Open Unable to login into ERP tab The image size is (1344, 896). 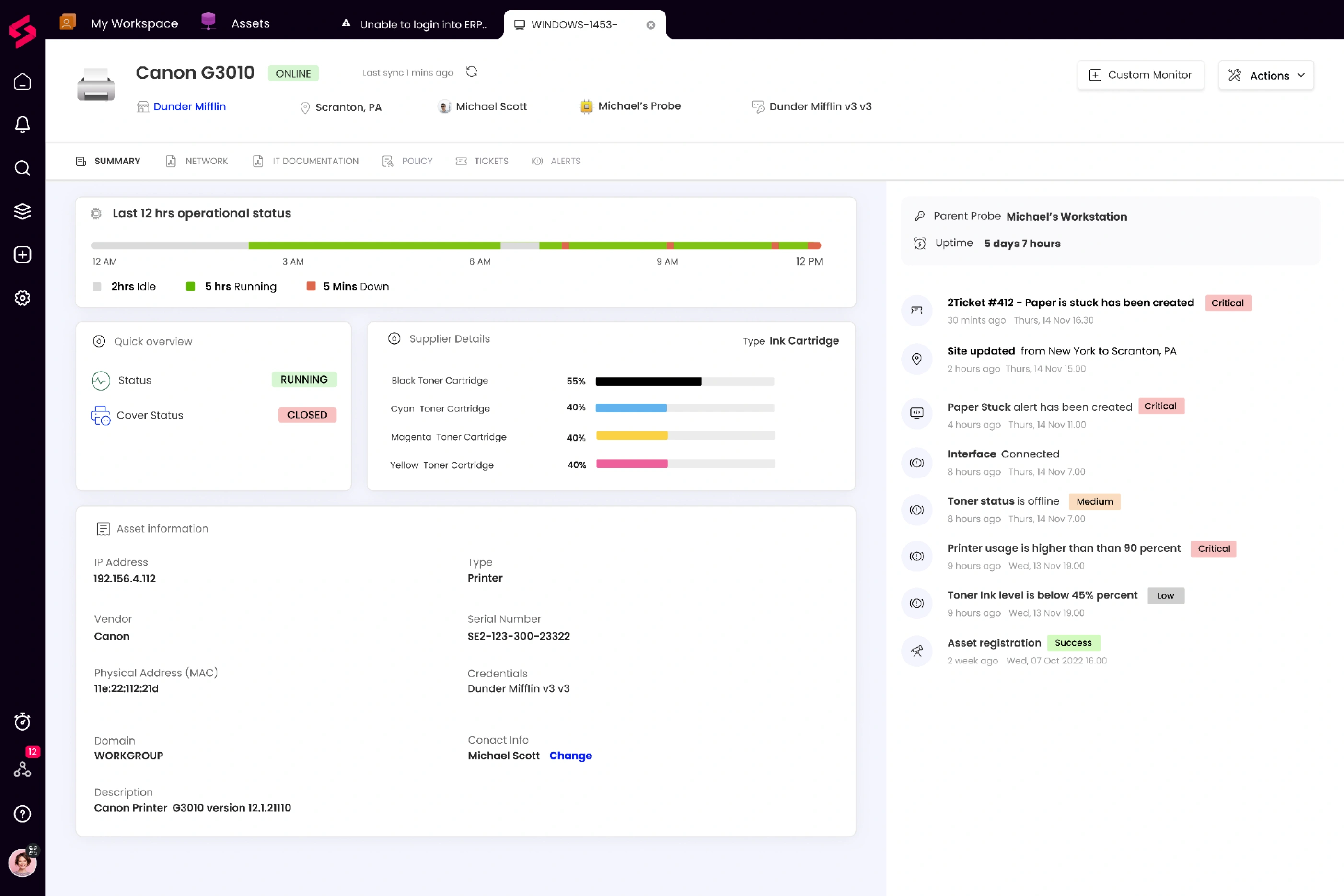(414, 24)
